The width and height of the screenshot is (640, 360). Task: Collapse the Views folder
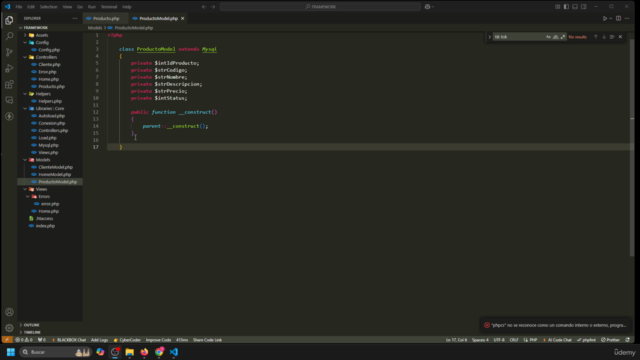click(x=41, y=189)
